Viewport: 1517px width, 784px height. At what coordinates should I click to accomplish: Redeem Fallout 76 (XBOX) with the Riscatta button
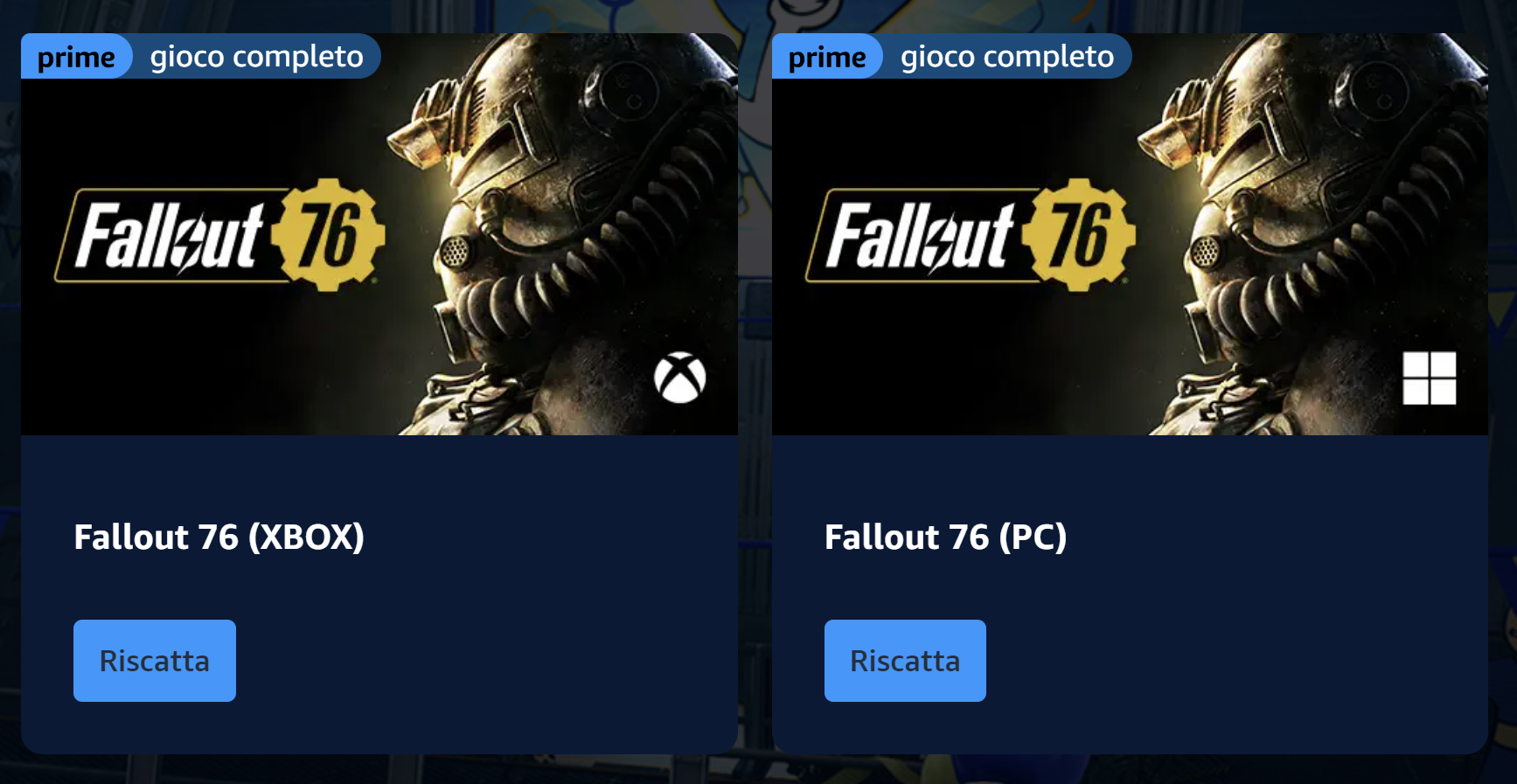click(x=155, y=661)
